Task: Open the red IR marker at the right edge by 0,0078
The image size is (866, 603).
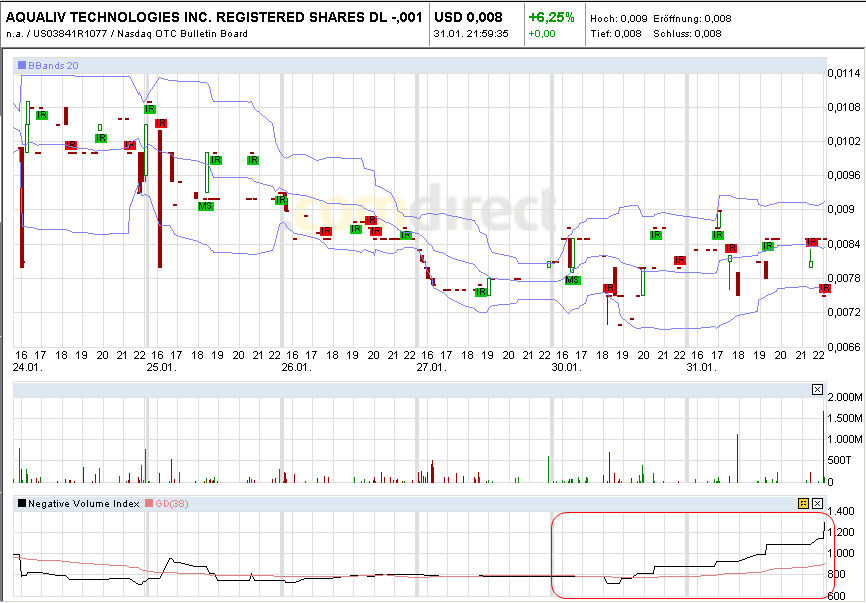Action: point(825,288)
